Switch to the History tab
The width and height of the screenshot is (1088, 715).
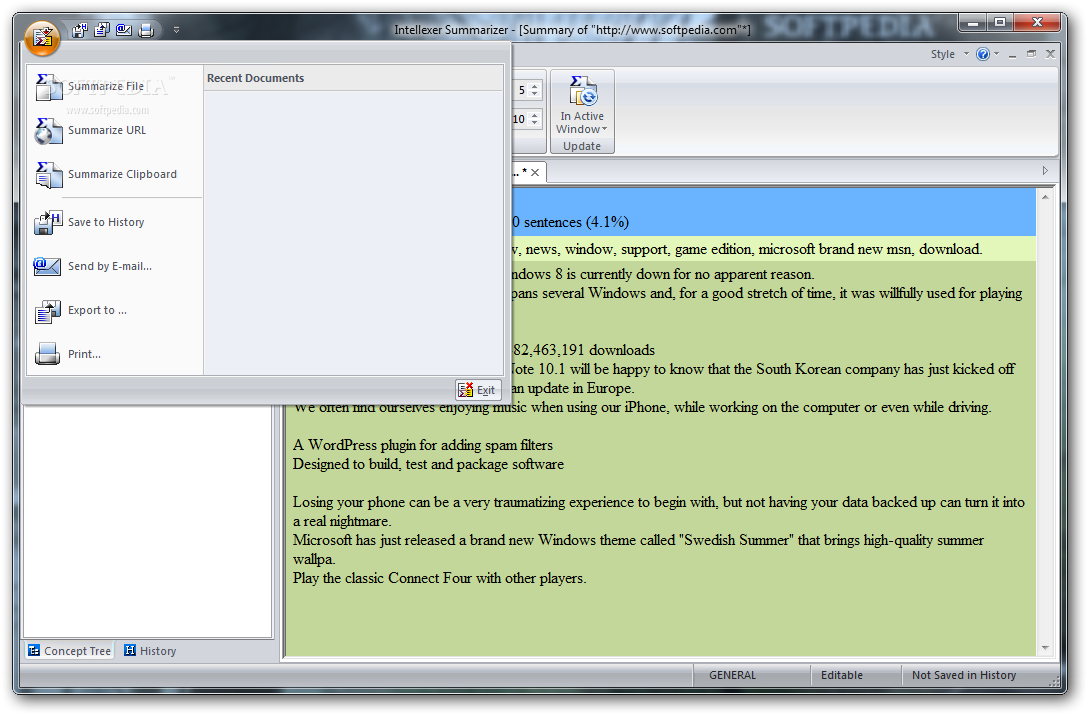151,651
